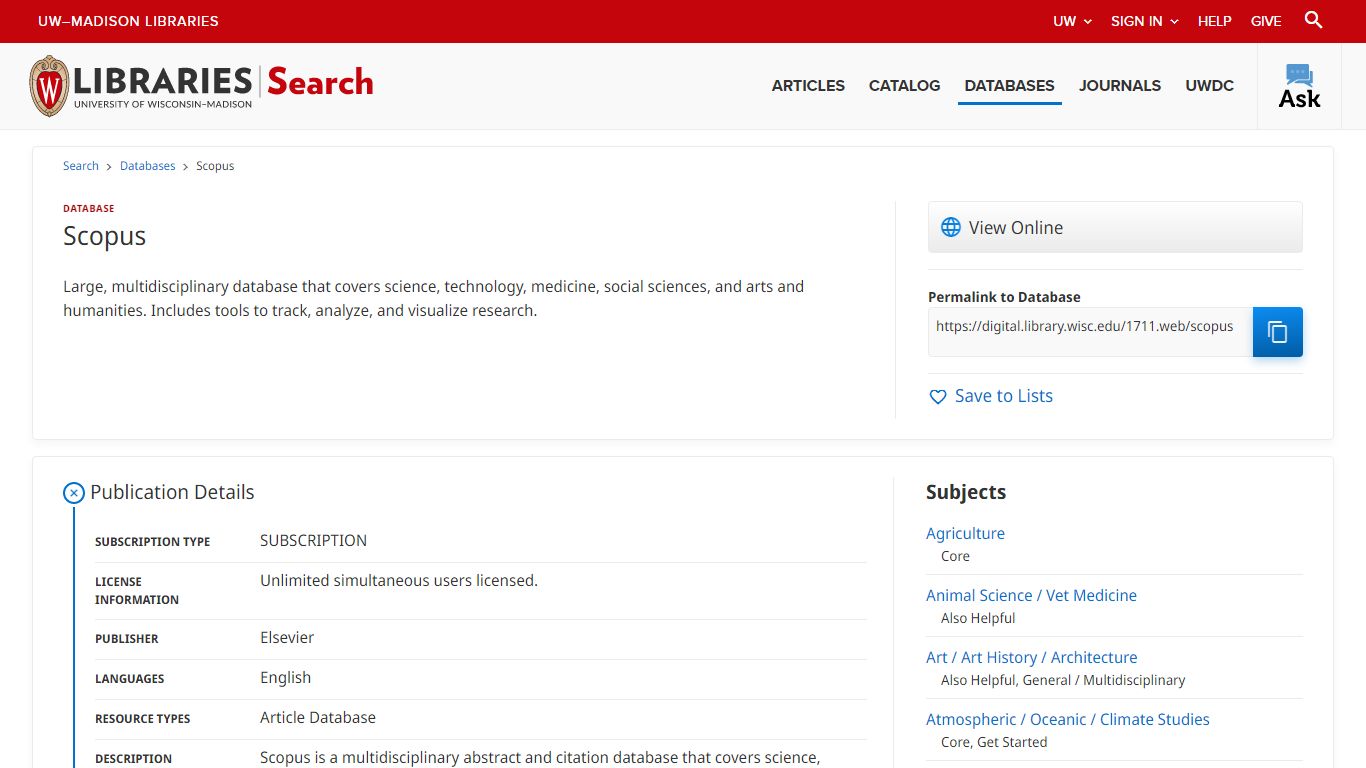Click the Subjects heading
This screenshot has height=768, width=1366.
point(966,492)
